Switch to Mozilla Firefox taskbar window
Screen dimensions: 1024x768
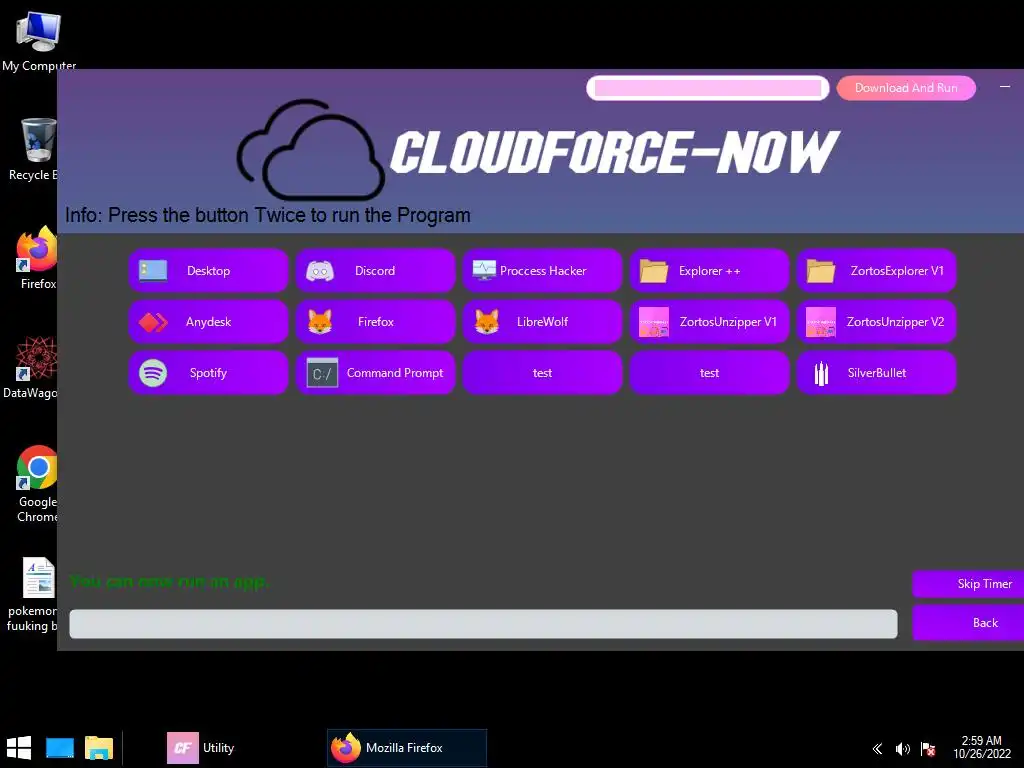[x=407, y=748]
